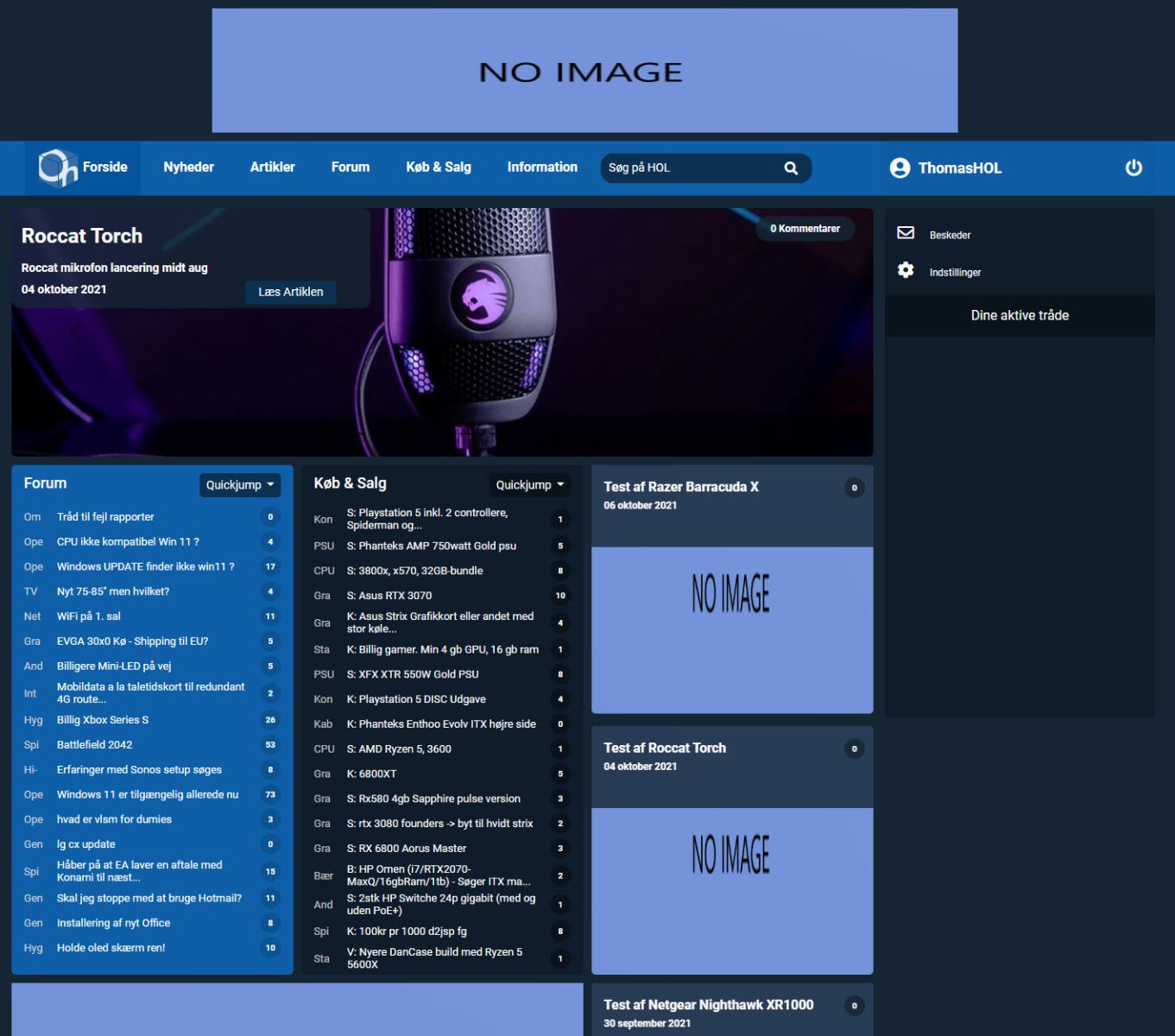Open the Forum Quickjump dropdown
The height and width of the screenshot is (1036, 1175).
coord(240,485)
